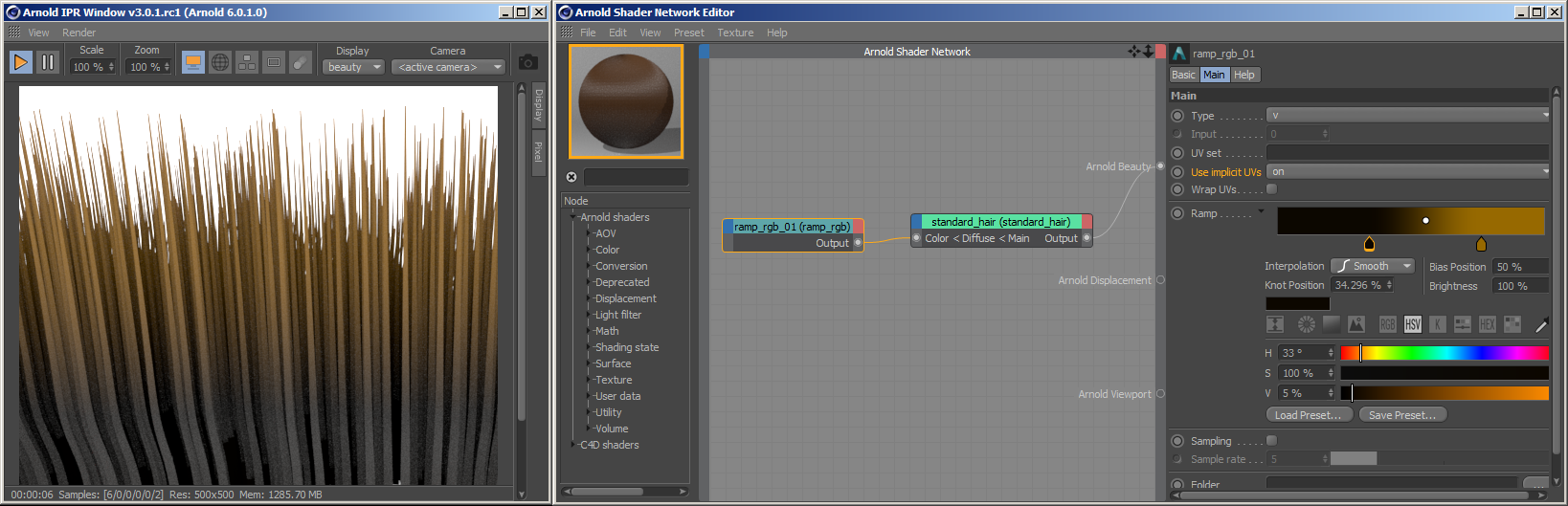The image size is (1568, 506).
Task: Switch color mode to HEX
Action: pyautogui.click(x=1488, y=324)
